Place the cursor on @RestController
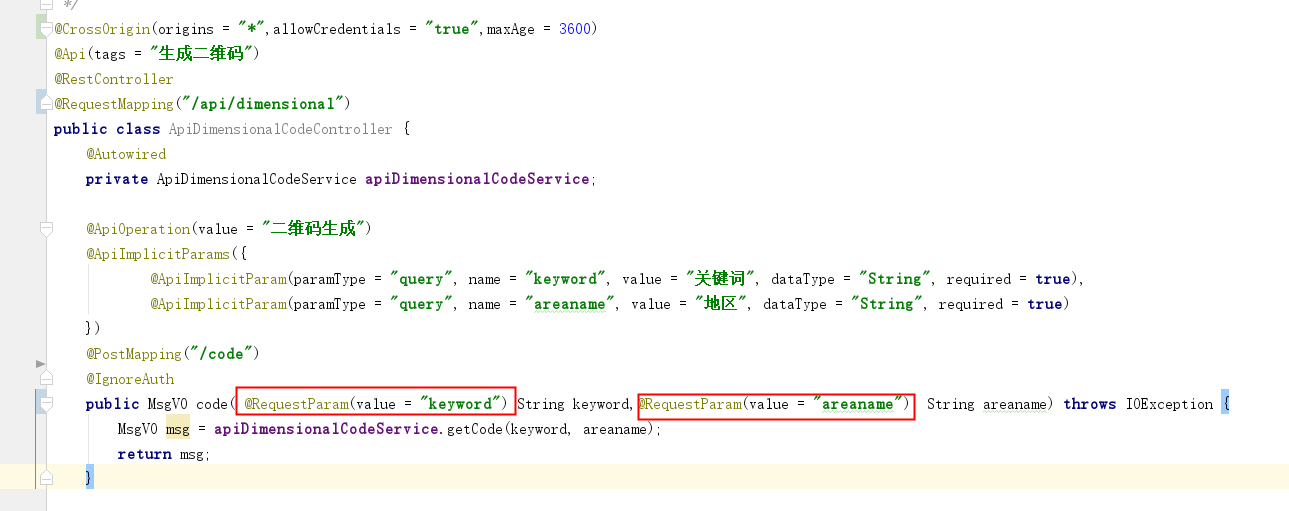 tap(114, 79)
